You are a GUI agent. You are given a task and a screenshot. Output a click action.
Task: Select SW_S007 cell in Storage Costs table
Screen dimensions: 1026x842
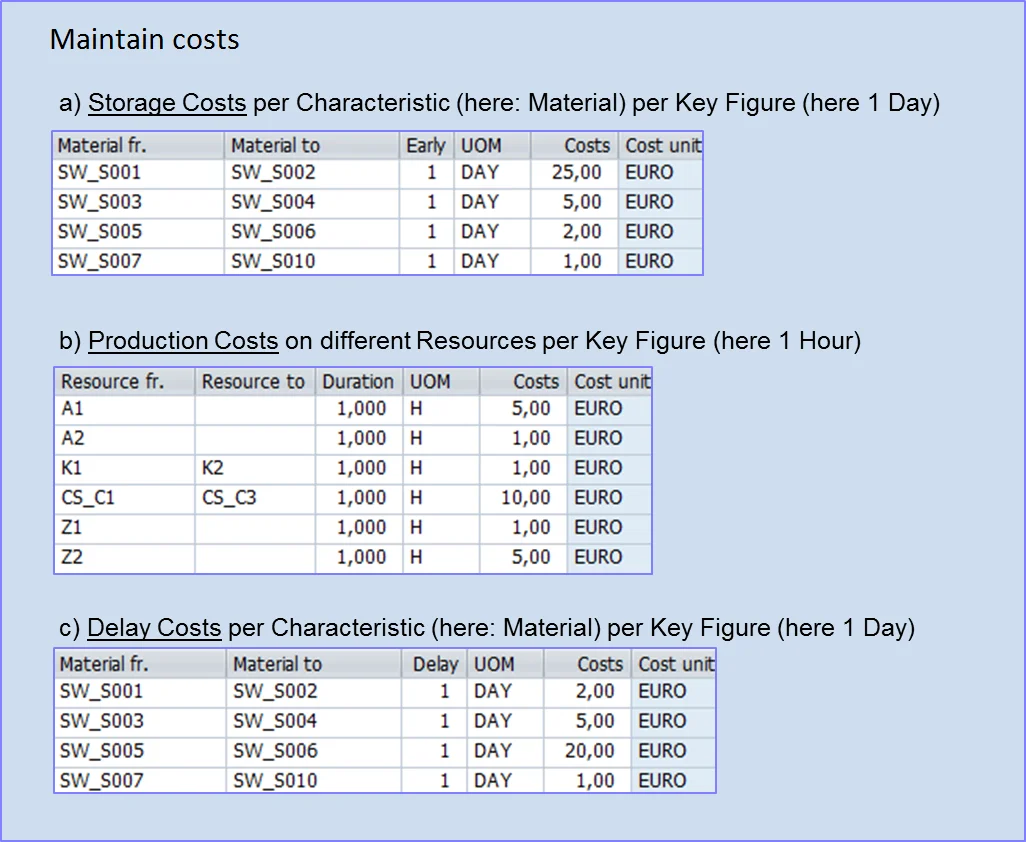tap(138, 261)
